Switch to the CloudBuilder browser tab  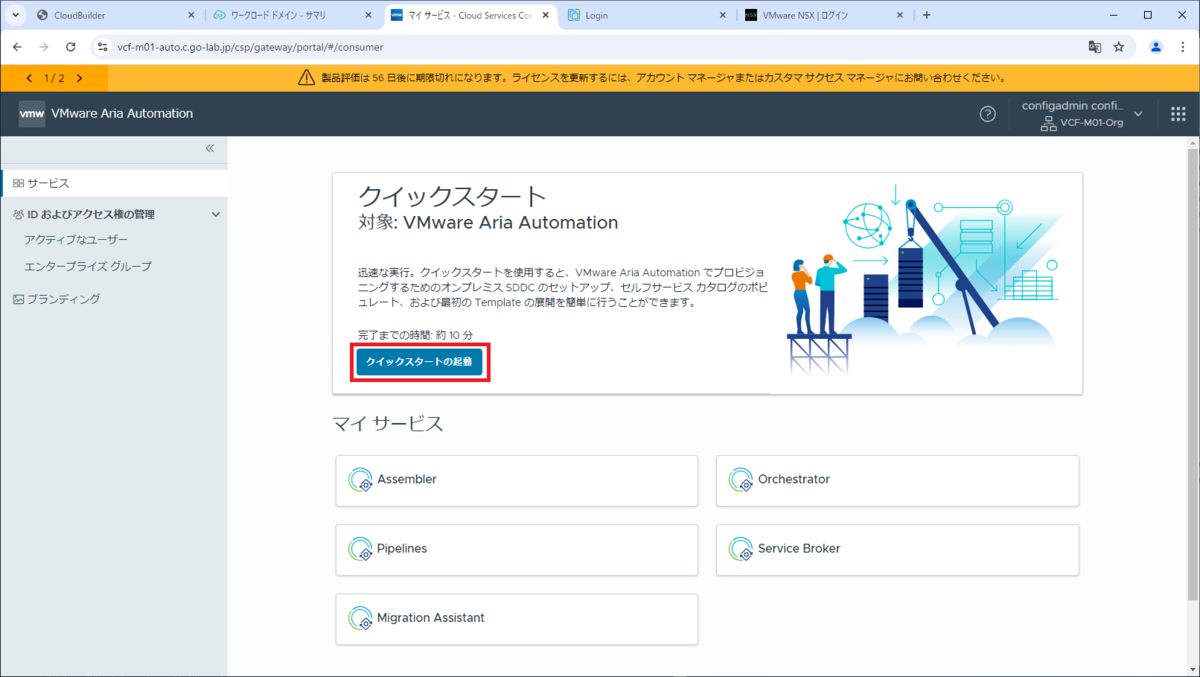113,16
